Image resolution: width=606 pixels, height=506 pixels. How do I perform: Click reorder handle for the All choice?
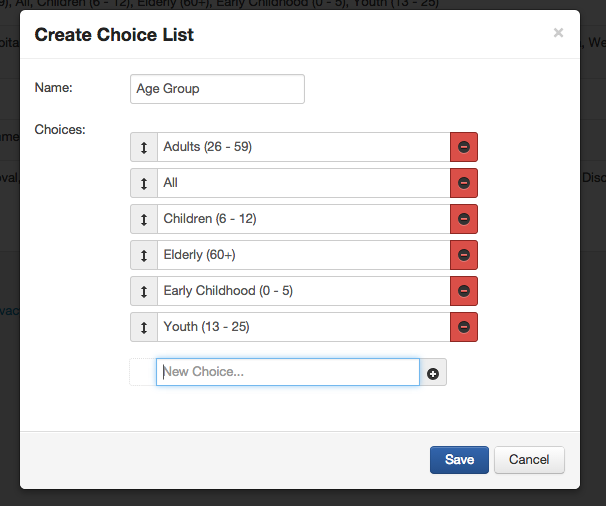pyautogui.click(x=144, y=183)
